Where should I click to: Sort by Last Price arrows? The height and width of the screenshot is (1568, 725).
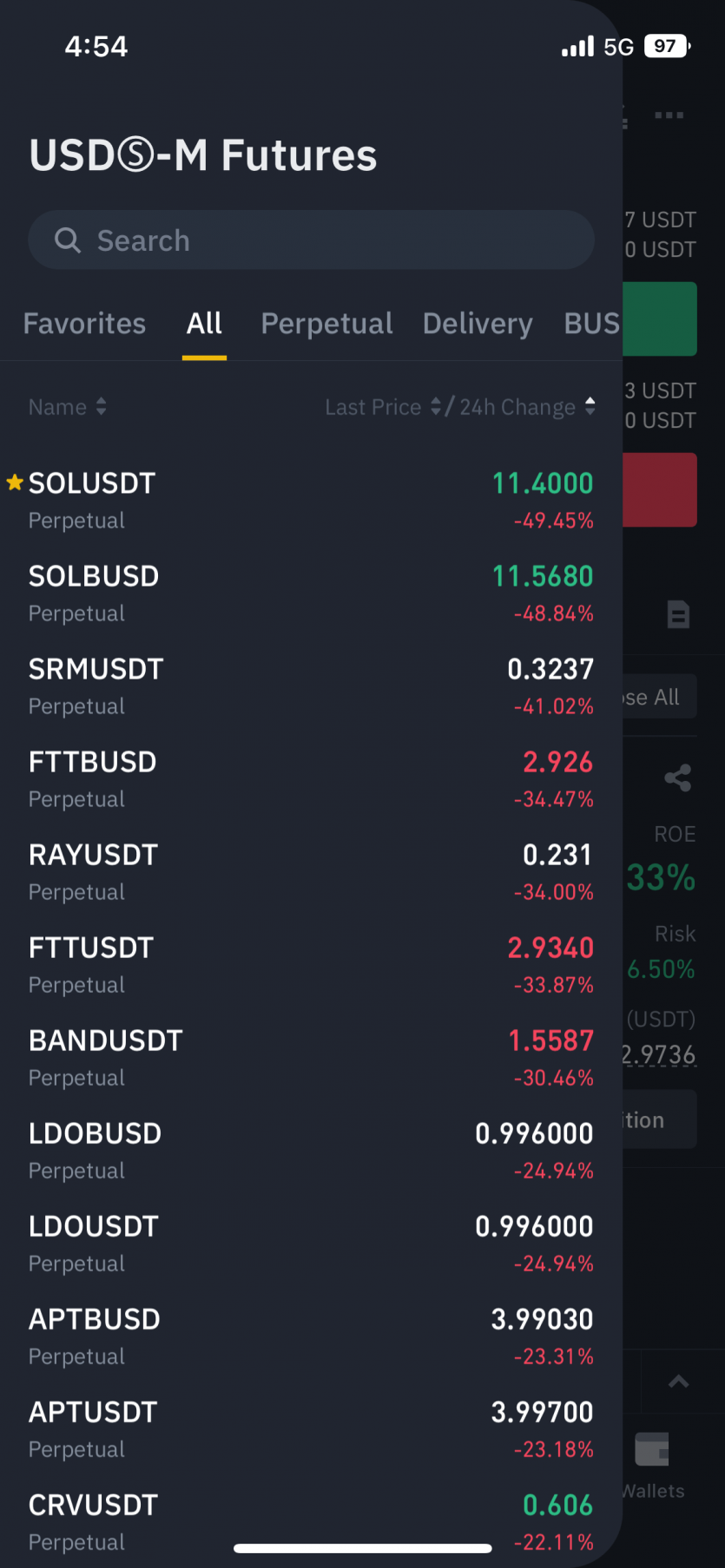(436, 407)
